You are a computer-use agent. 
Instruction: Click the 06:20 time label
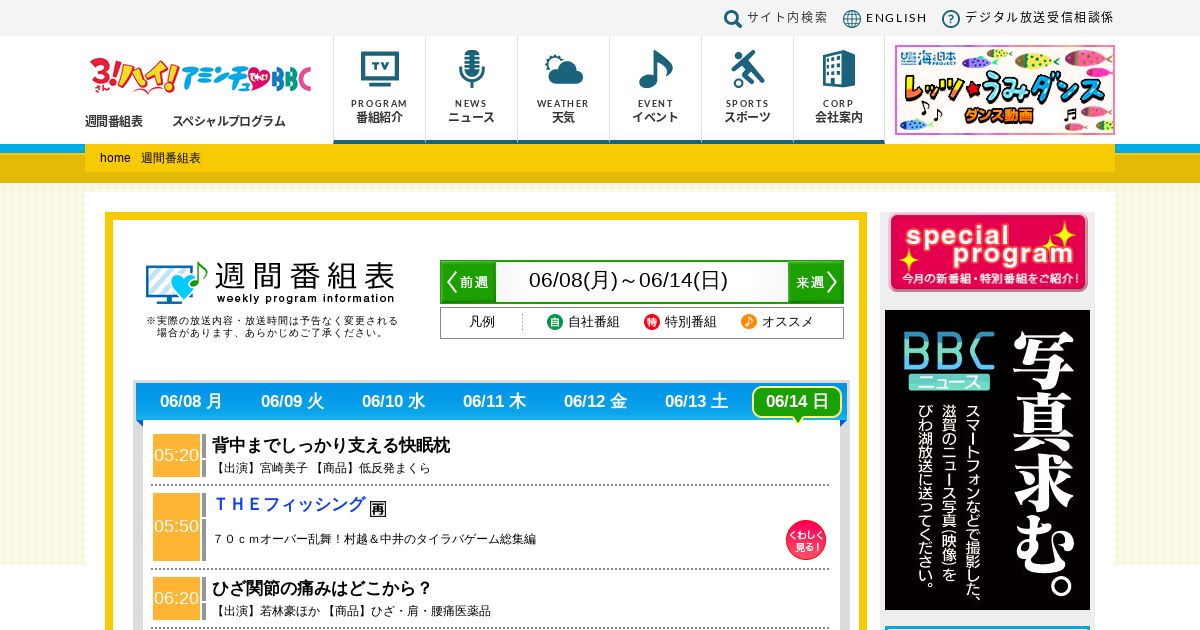click(176, 598)
